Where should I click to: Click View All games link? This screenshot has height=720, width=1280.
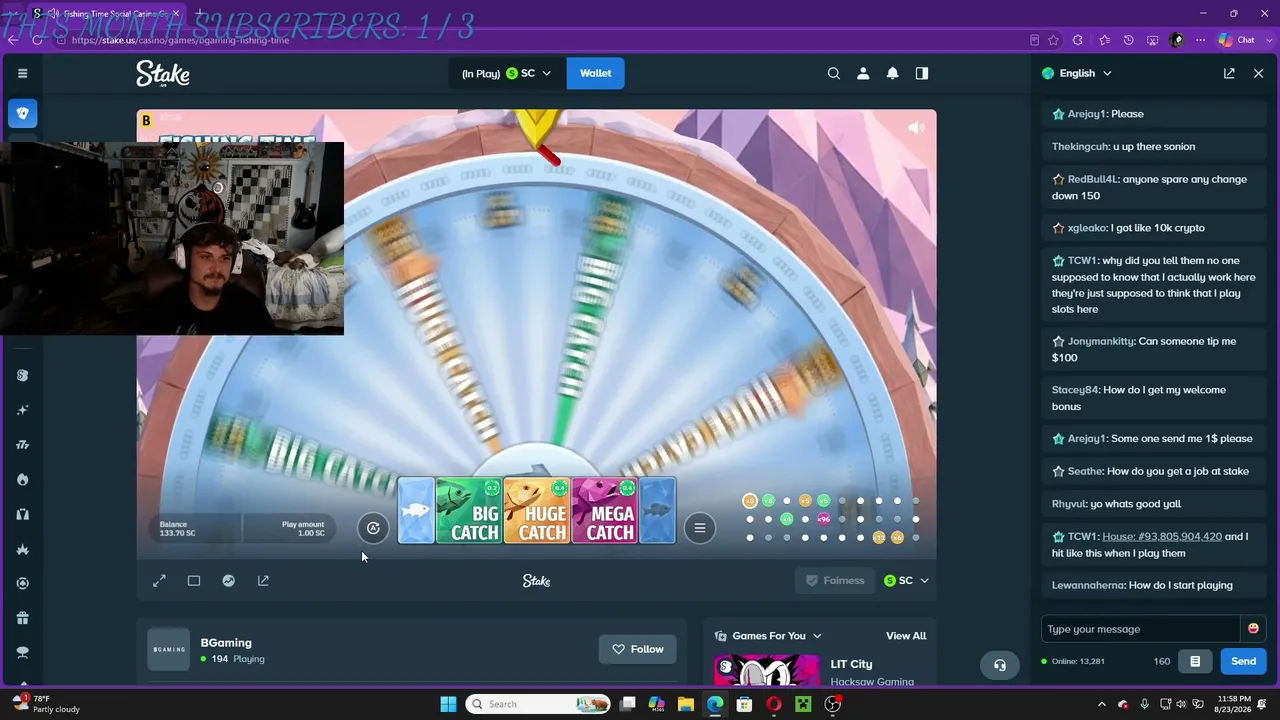click(906, 636)
